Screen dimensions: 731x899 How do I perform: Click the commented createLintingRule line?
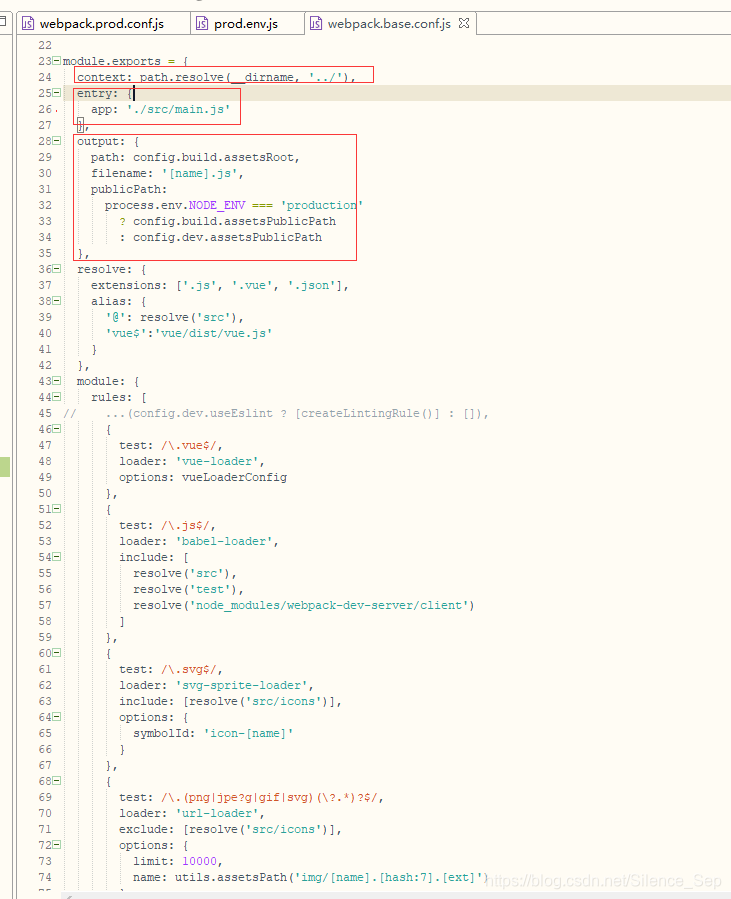275,413
